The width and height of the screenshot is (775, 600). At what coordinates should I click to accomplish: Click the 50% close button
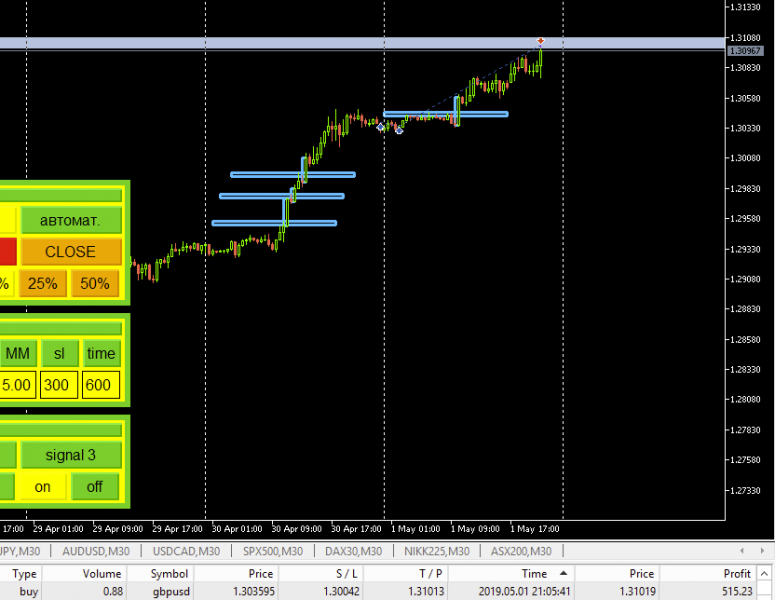(x=95, y=284)
